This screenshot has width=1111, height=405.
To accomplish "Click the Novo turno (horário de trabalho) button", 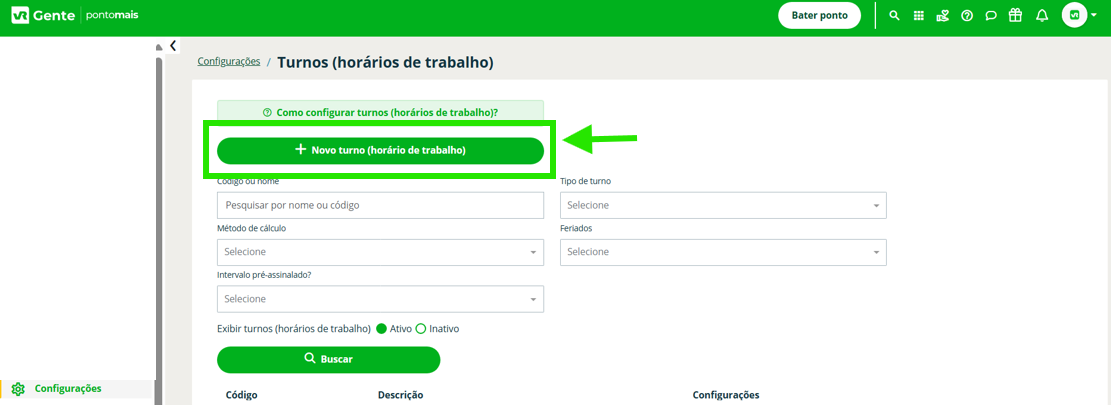I will (380, 151).
